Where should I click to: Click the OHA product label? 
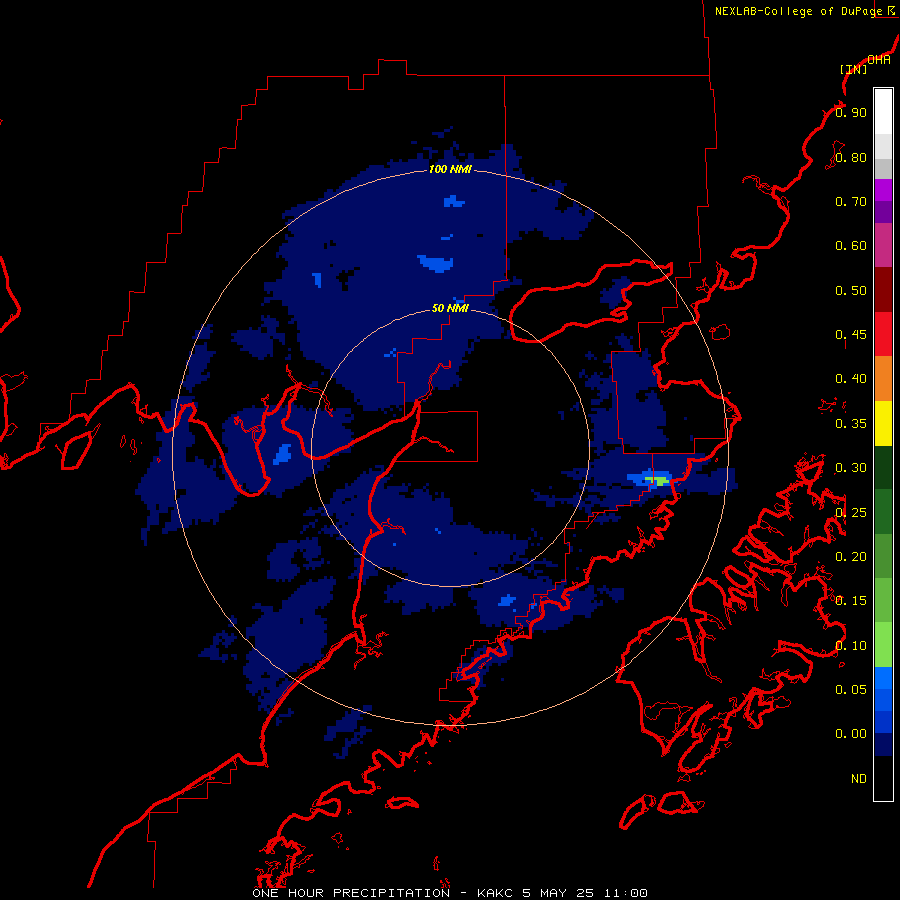[x=879, y=60]
